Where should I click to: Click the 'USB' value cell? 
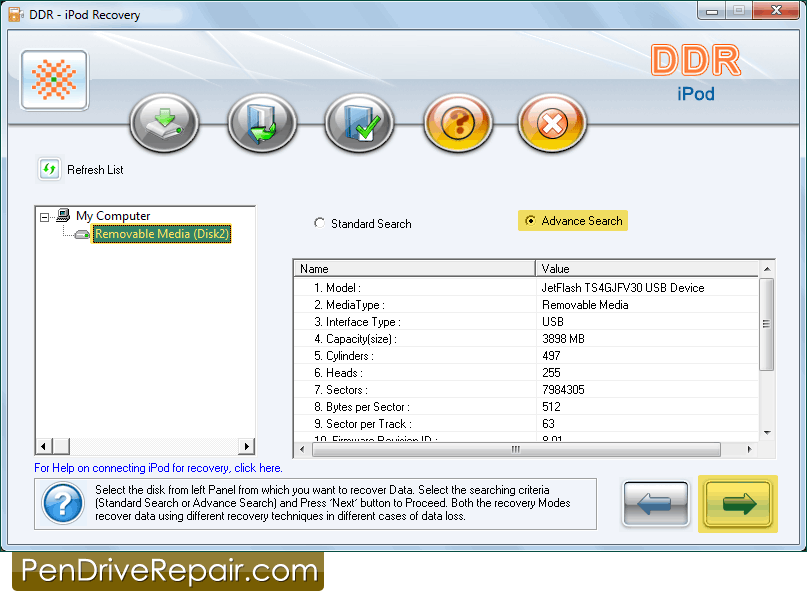click(553, 322)
